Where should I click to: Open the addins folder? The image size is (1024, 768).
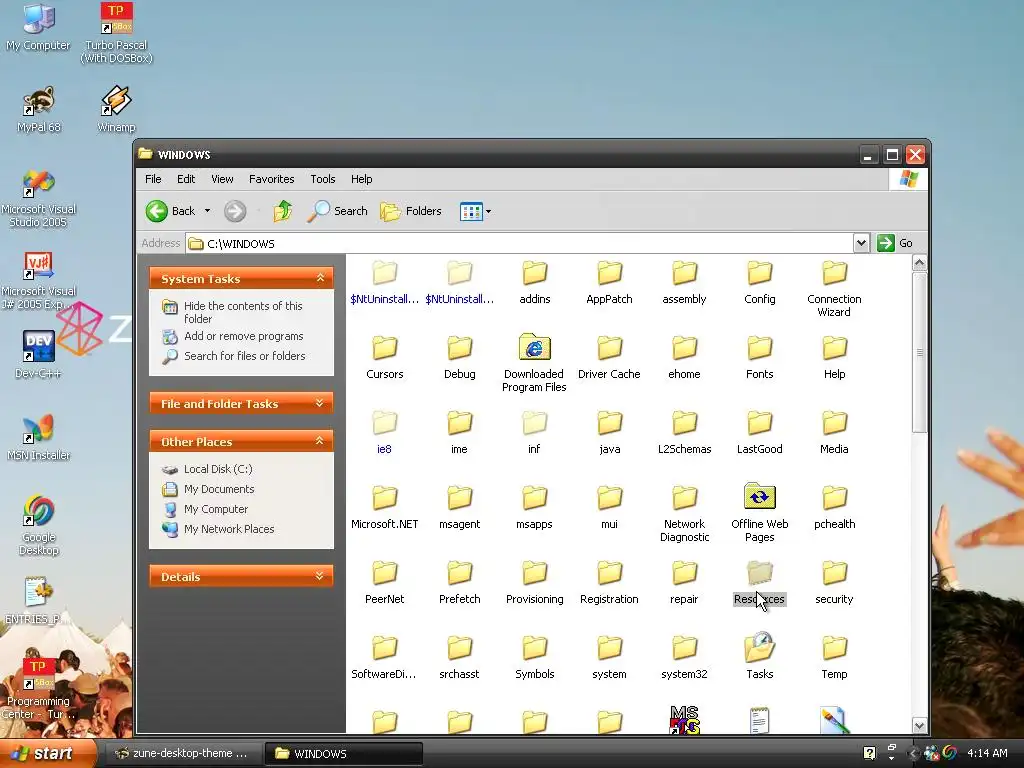tap(534, 282)
